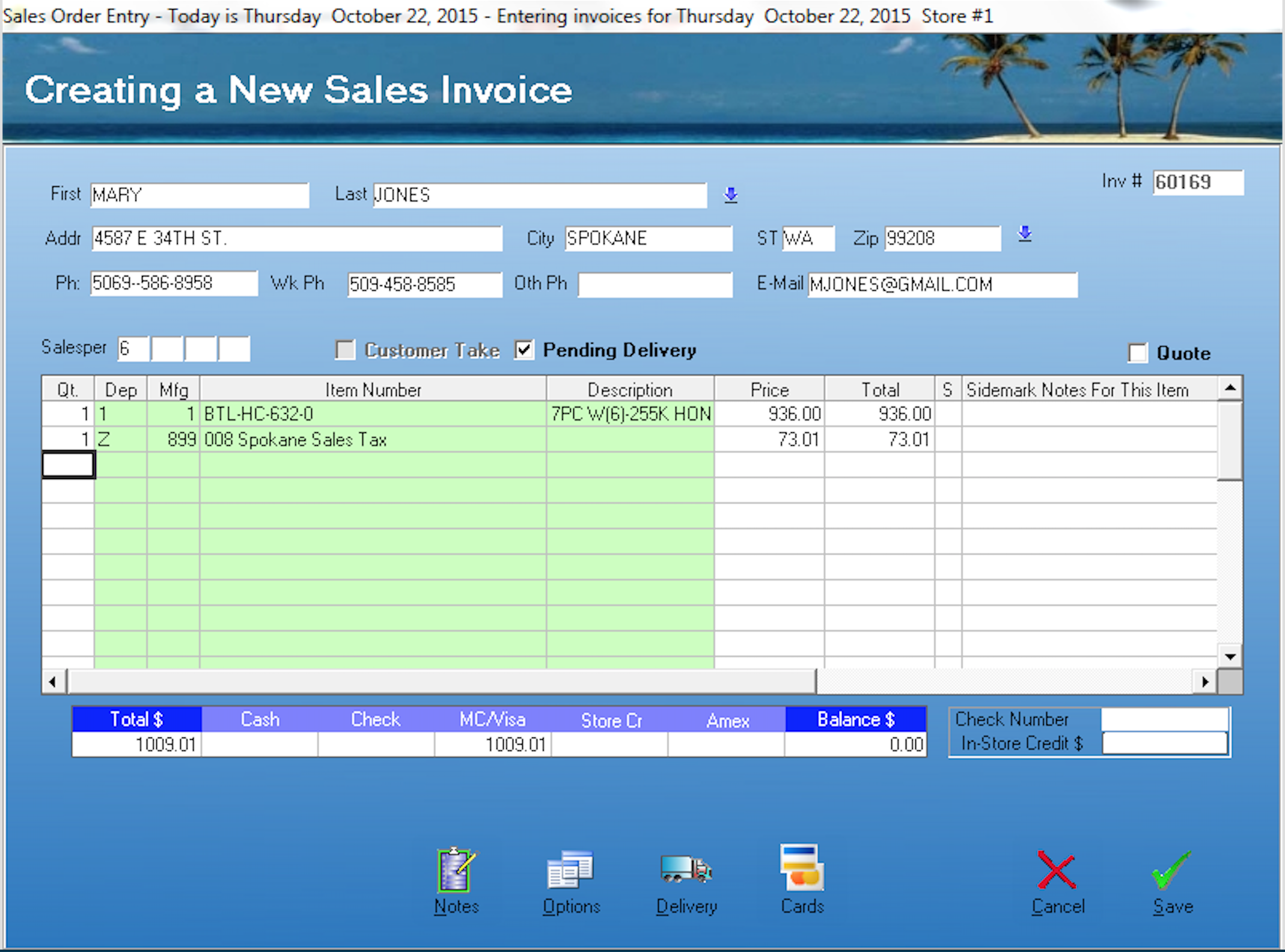1285x952 pixels.
Task: Click scroll-up arrow of item grid
Action: (1230, 388)
